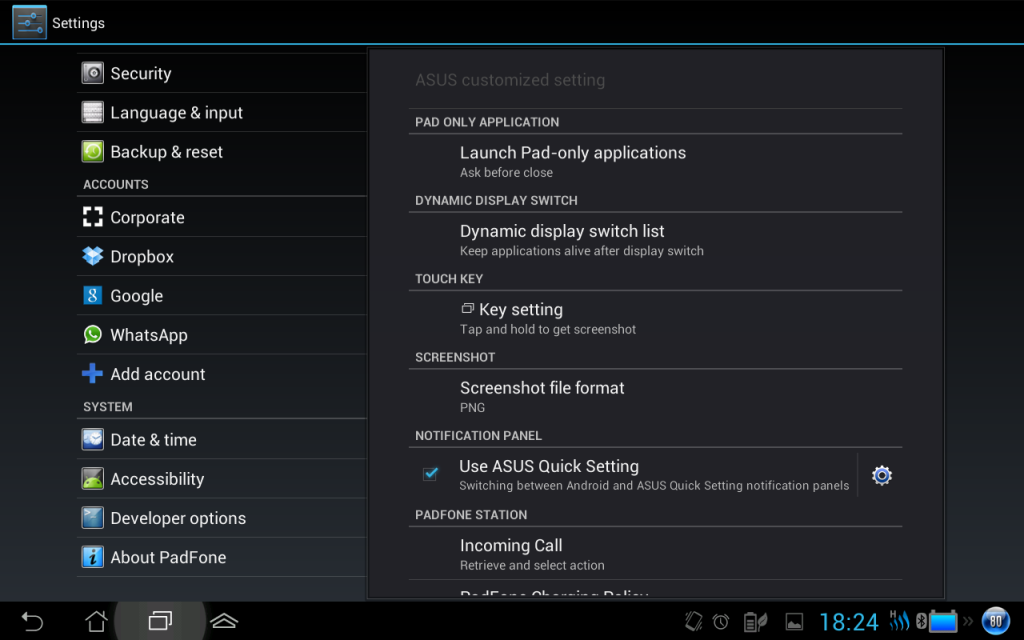Open Launch Pad-only applications option
Screen dimensions: 1024x640
[655, 161]
